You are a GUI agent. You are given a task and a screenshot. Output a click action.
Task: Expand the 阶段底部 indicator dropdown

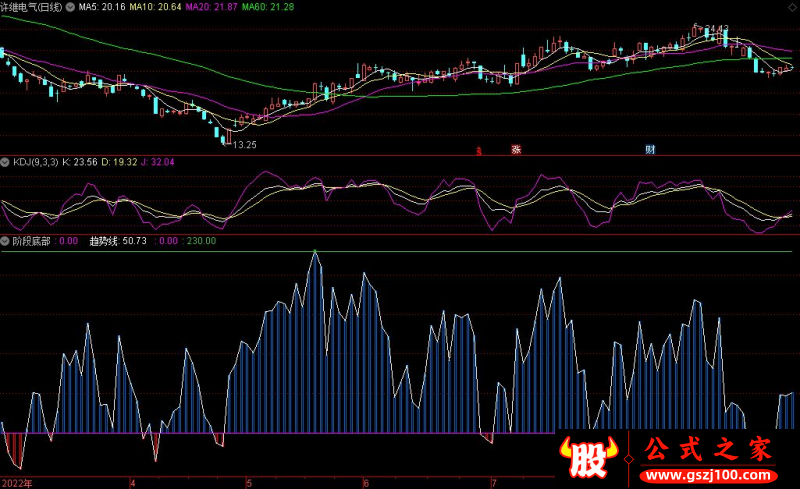(x=5, y=241)
